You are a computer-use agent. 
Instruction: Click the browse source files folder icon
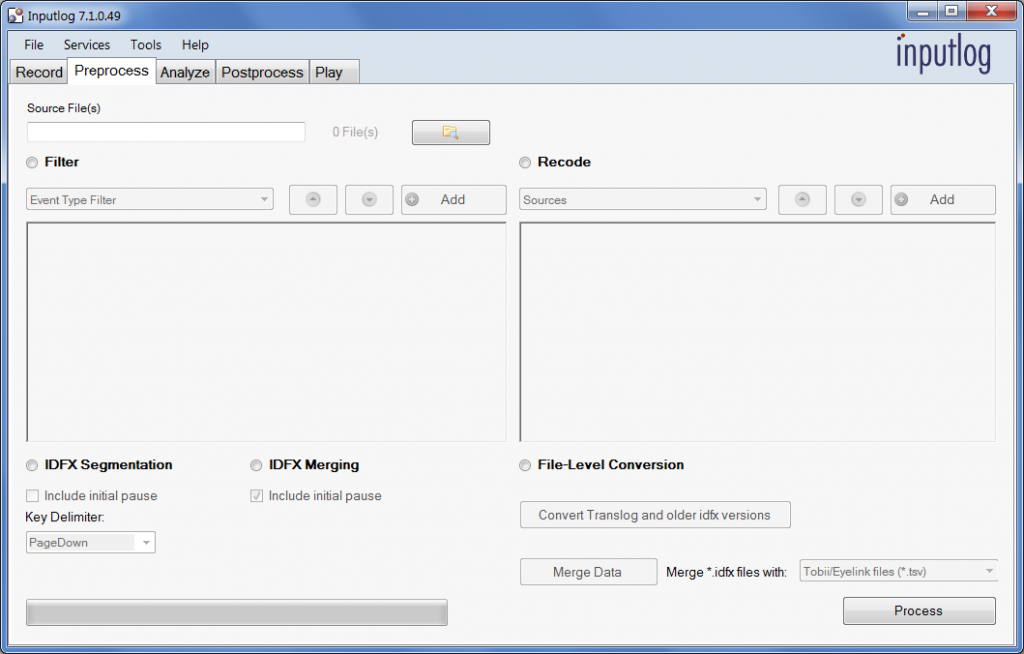tap(450, 132)
